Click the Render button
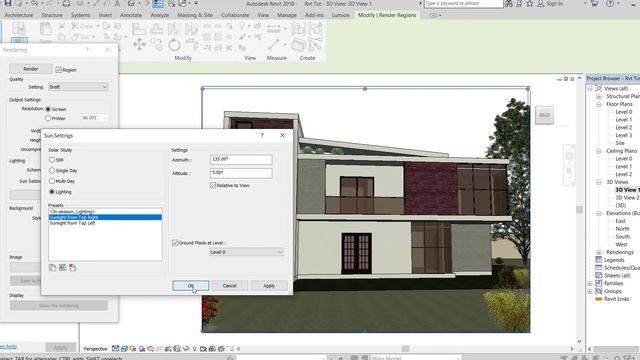Viewport: 640px width, 360px height. [x=31, y=69]
